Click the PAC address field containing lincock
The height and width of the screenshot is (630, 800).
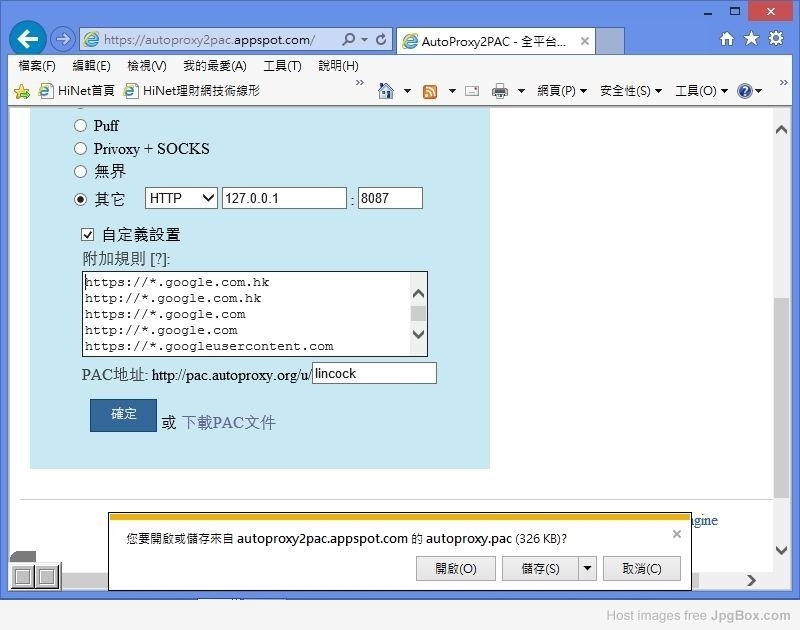point(374,374)
